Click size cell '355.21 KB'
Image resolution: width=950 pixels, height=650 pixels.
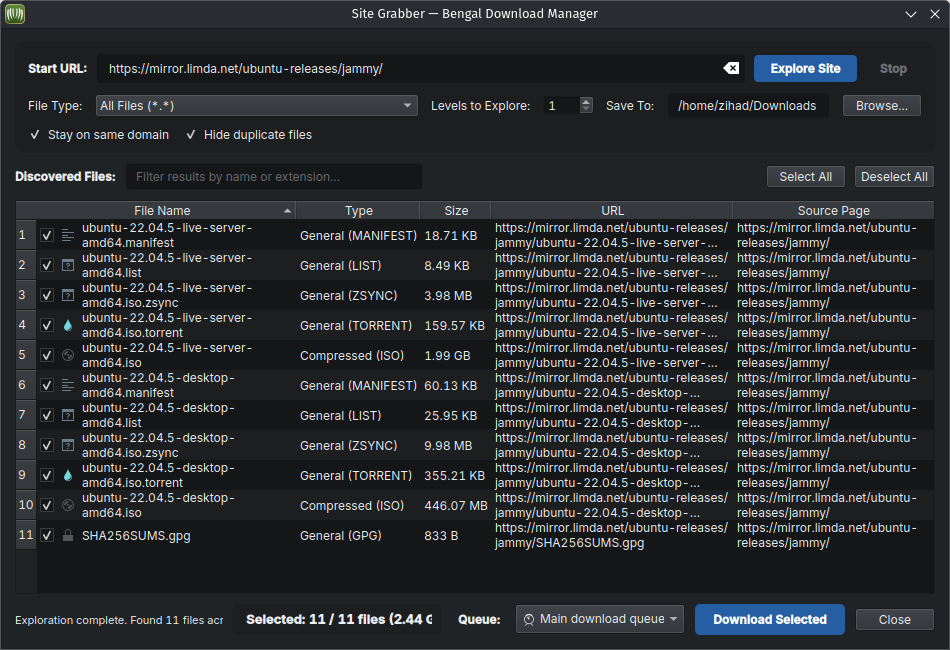click(454, 476)
